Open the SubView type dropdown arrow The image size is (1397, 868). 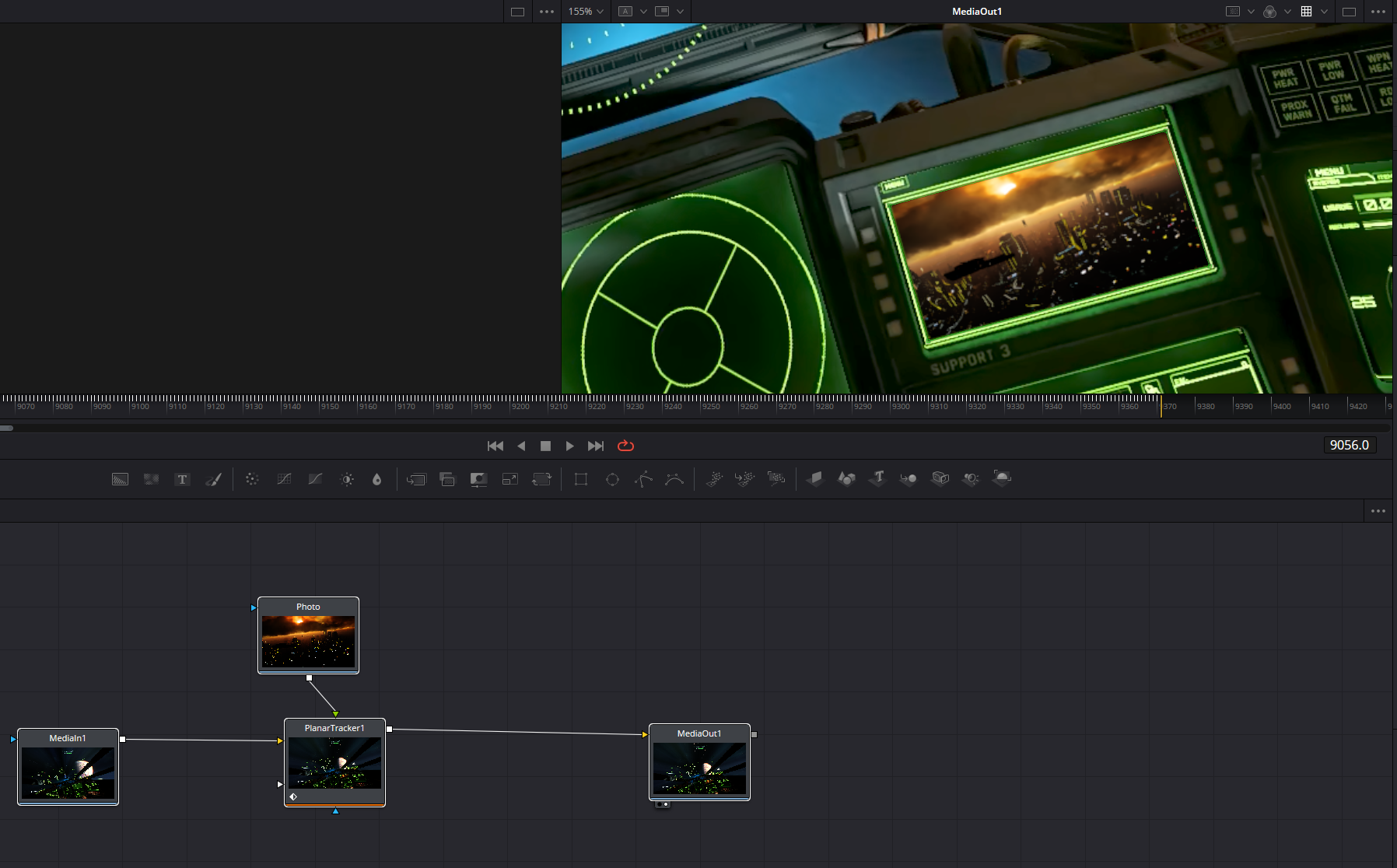tap(681, 12)
